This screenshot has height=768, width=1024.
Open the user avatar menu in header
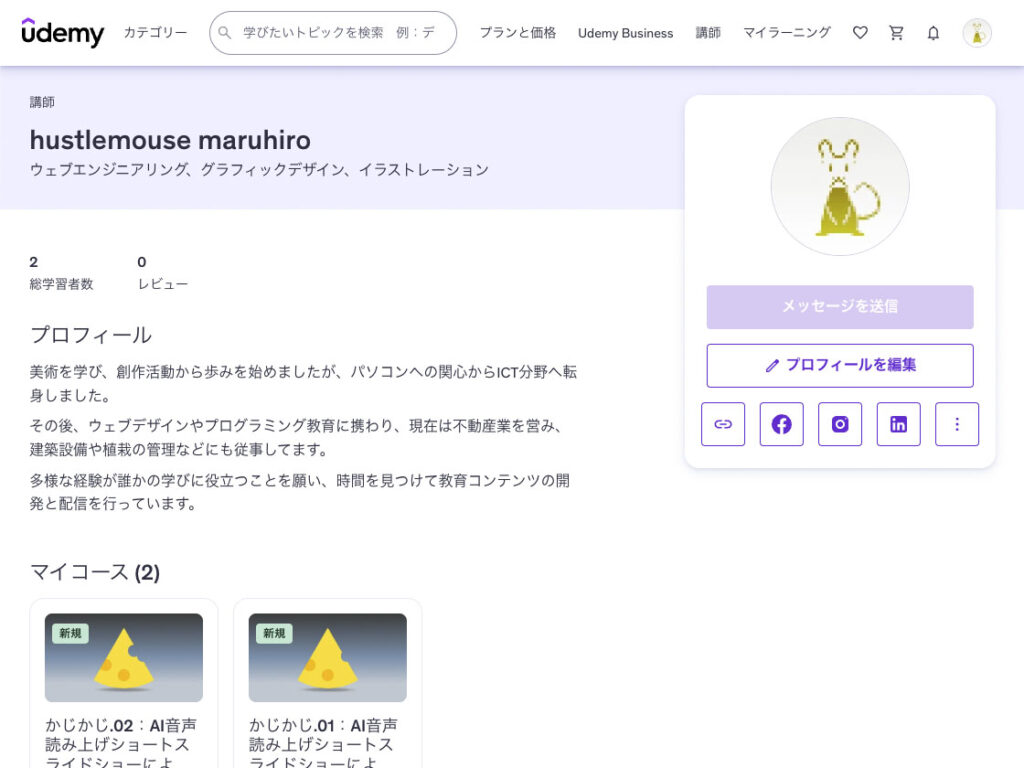[x=977, y=33]
